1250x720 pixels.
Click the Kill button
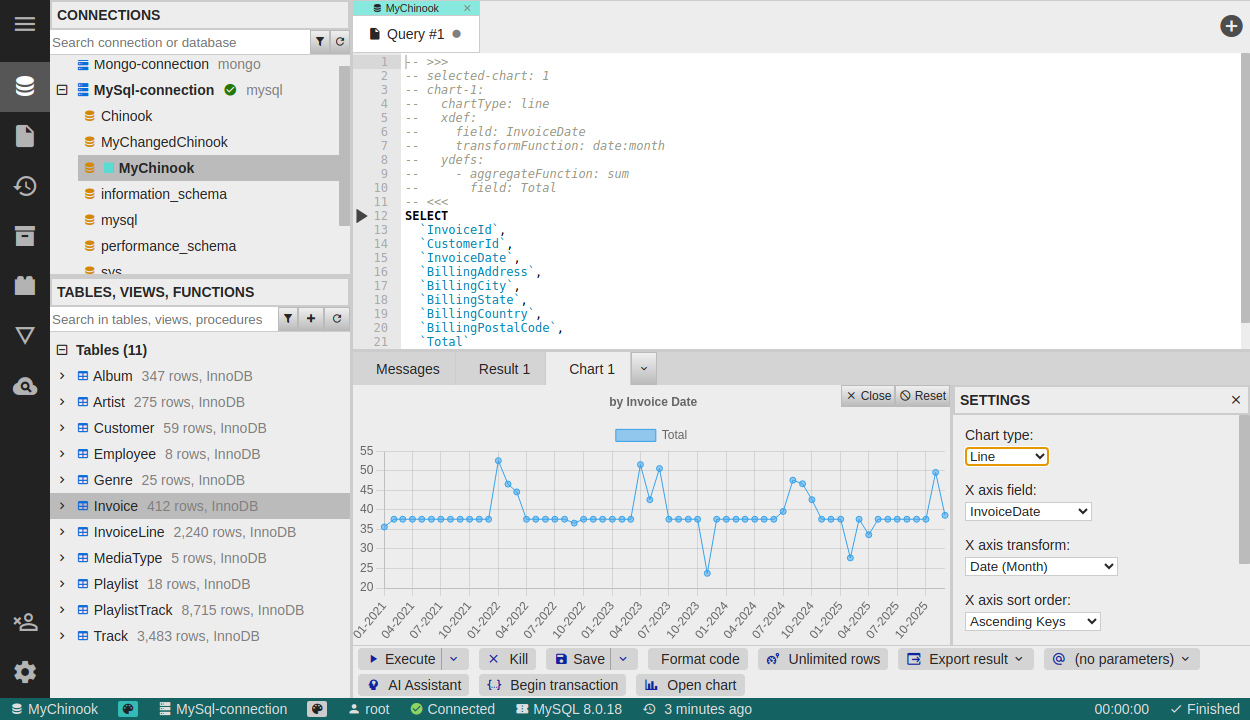508,659
